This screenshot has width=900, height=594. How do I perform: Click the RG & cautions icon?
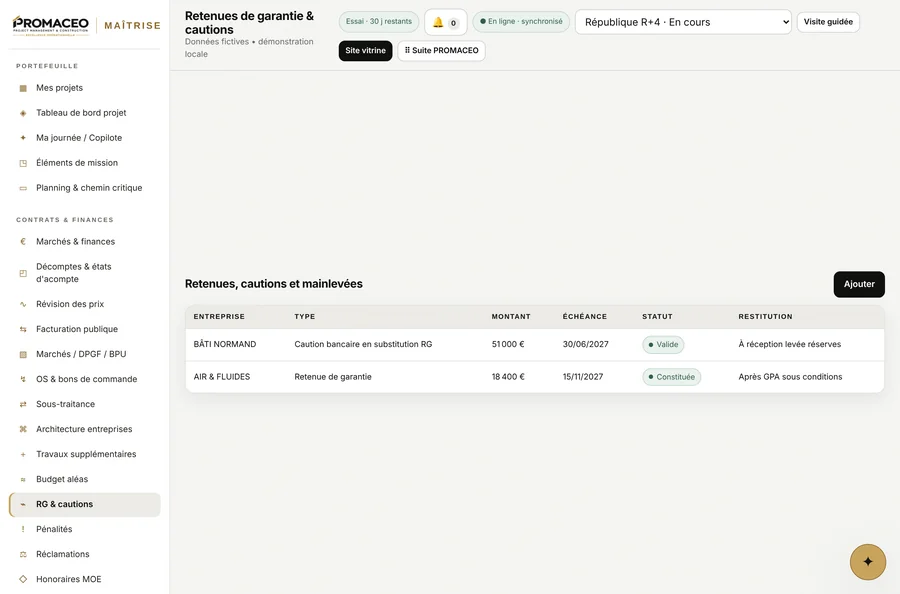pos(23,504)
